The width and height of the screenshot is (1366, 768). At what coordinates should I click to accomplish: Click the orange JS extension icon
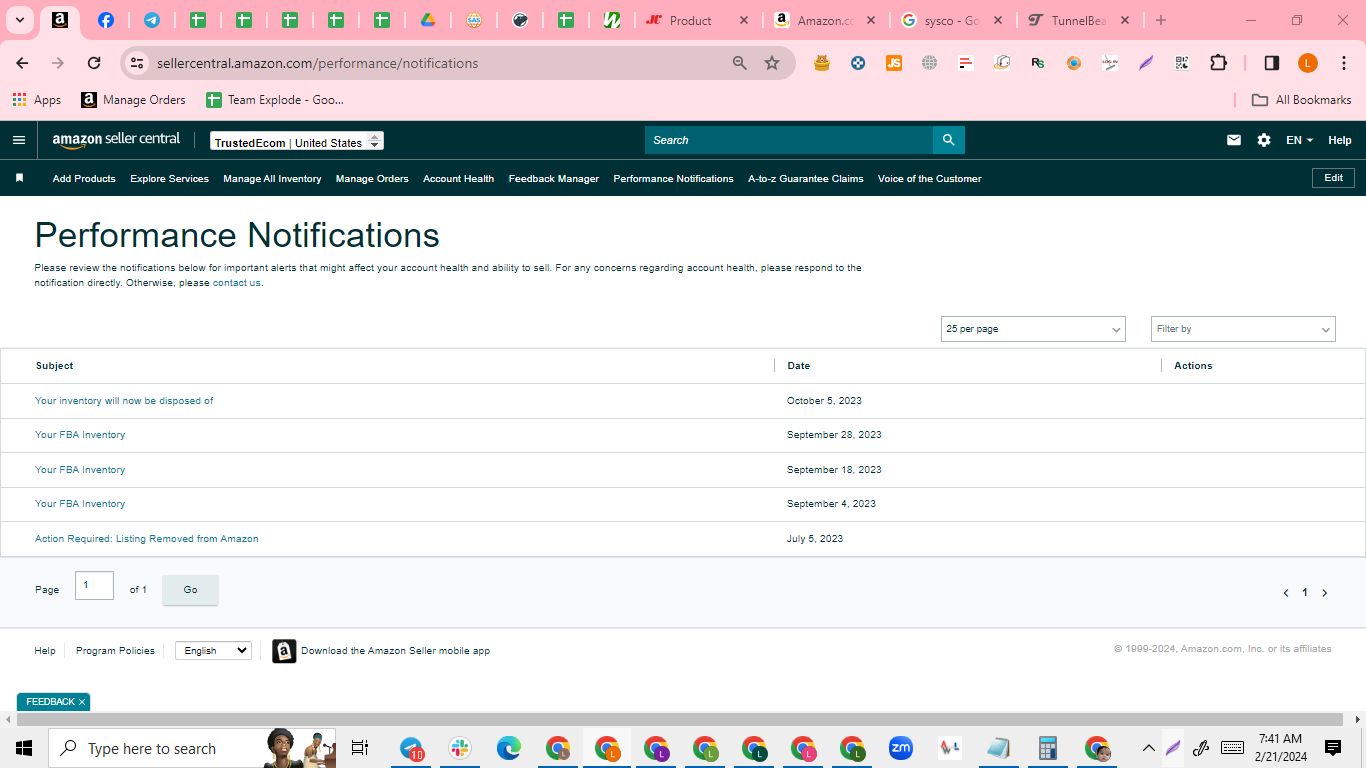(x=894, y=63)
